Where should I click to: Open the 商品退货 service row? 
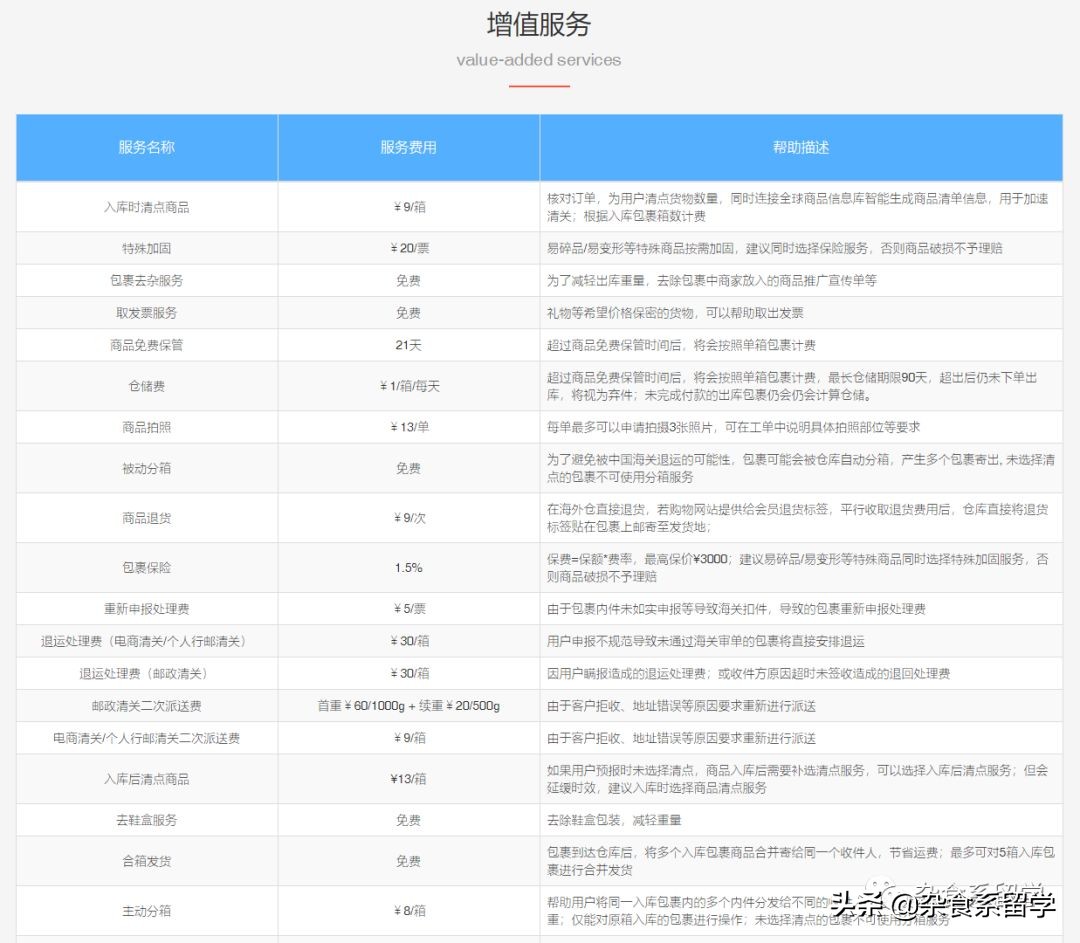click(x=146, y=517)
